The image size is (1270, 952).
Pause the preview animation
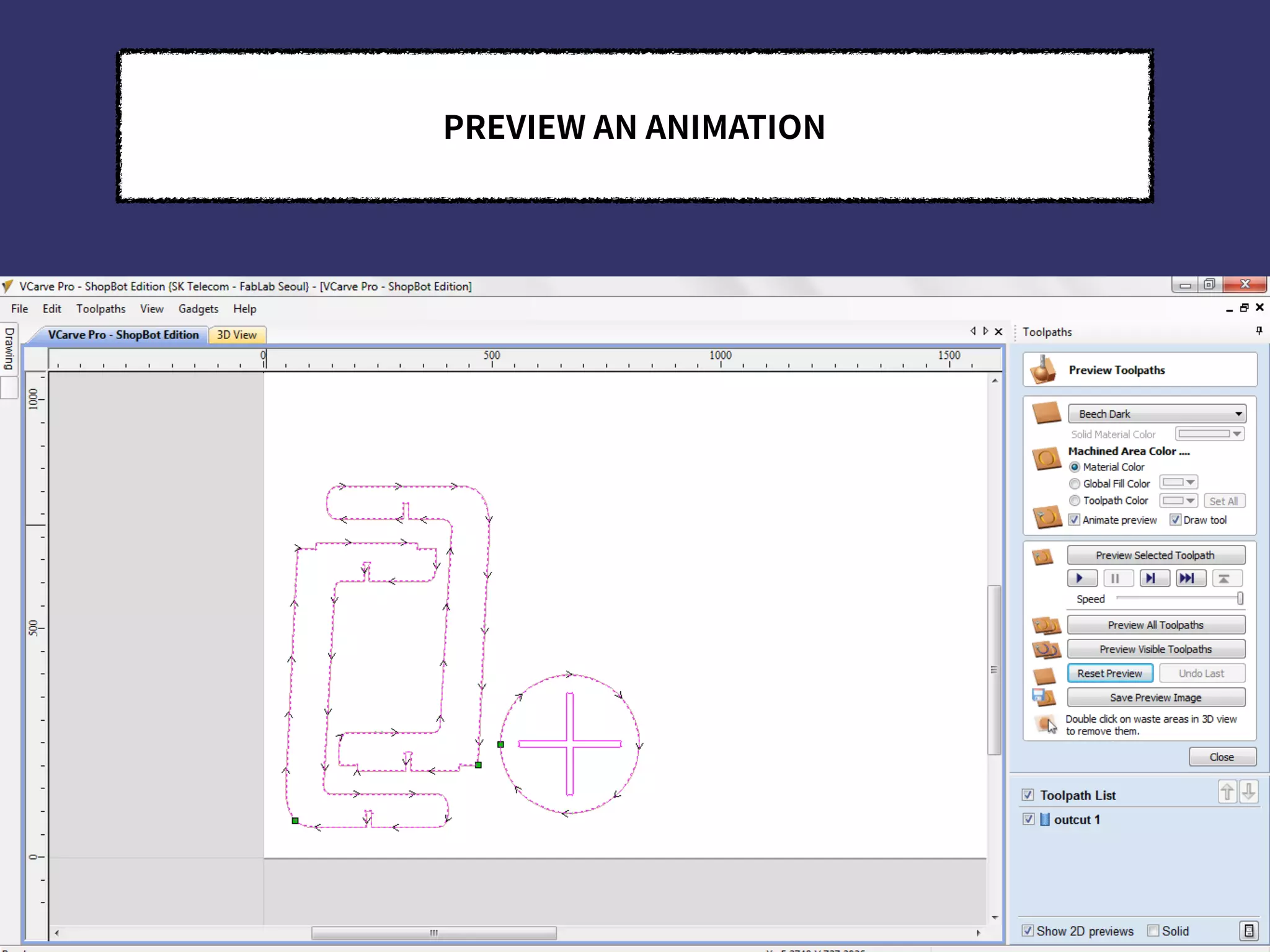point(1117,578)
